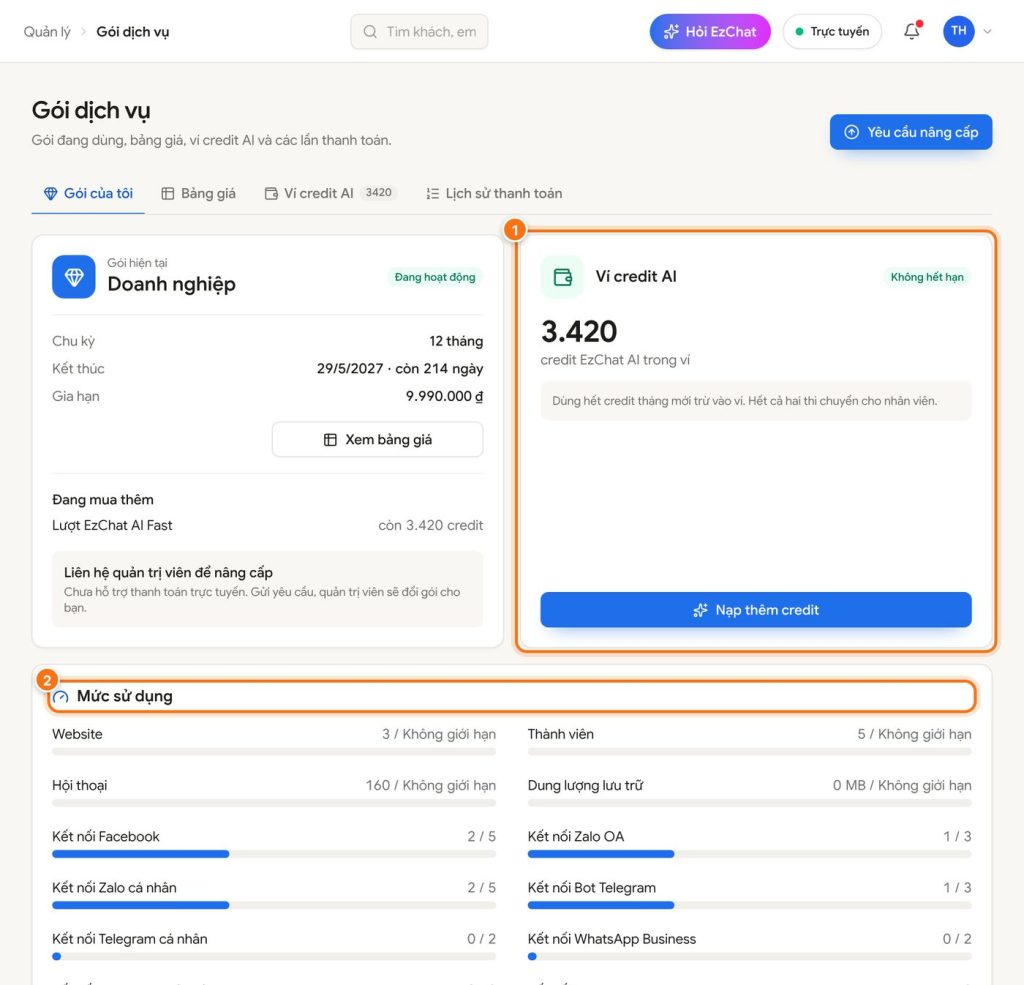Click Liên hệ quản trị viên notice
The width and height of the screenshot is (1024, 985).
click(x=268, y=589)
